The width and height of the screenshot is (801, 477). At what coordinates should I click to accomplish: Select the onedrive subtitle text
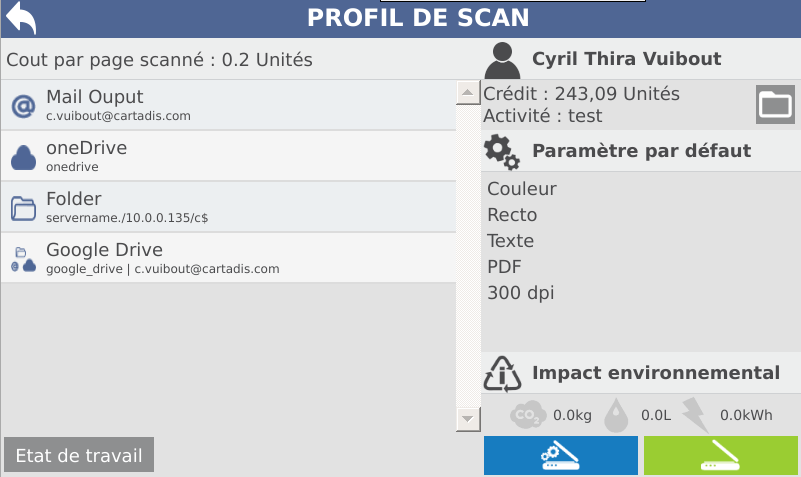tap(72, 167)
